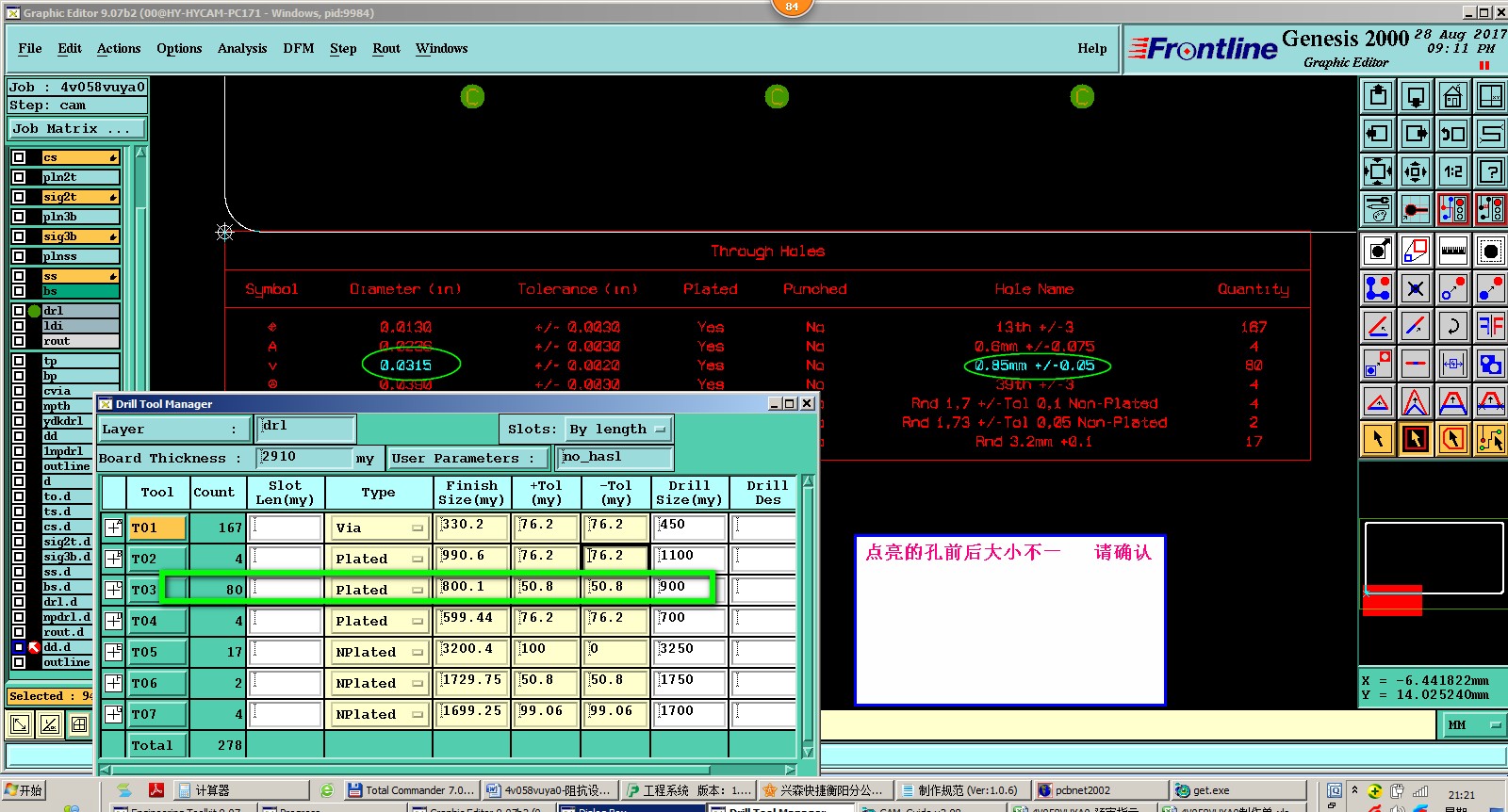This screenshot has width=1508, height=812.
Task: Click the Board Thickness input field
Action: tap(305, 458)
